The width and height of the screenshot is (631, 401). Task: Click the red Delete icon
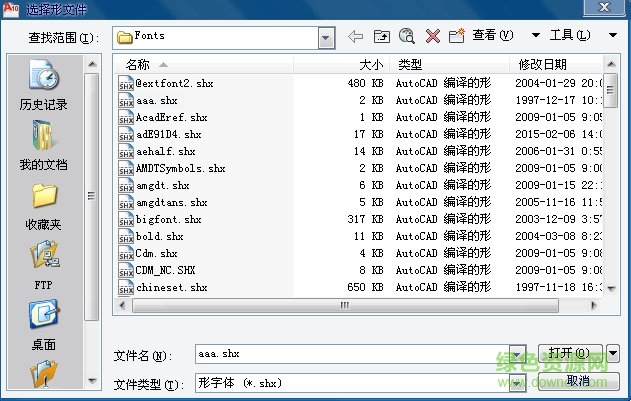433,36
